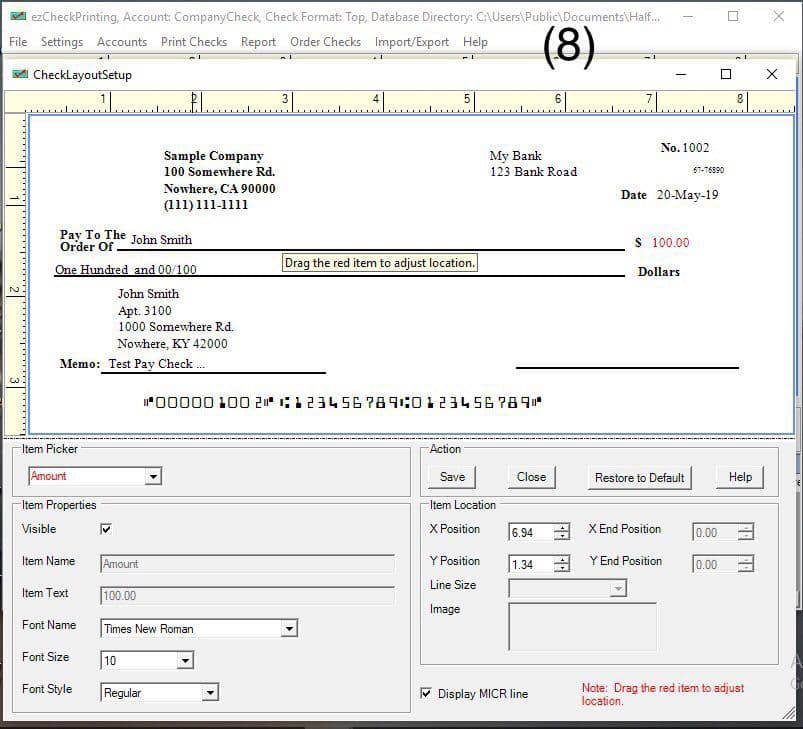Increase X Position using up spinner arrow
Viewport: 803px width, 729px height.
562,528
